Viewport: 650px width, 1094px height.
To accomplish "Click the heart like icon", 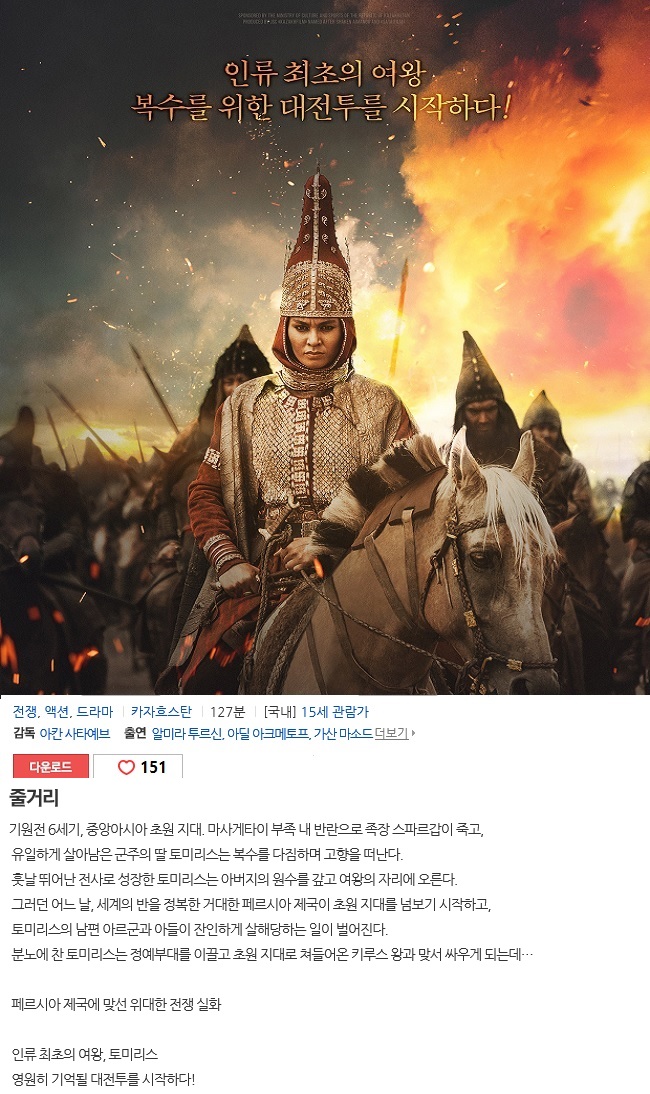I will click(x=126, y=767).
